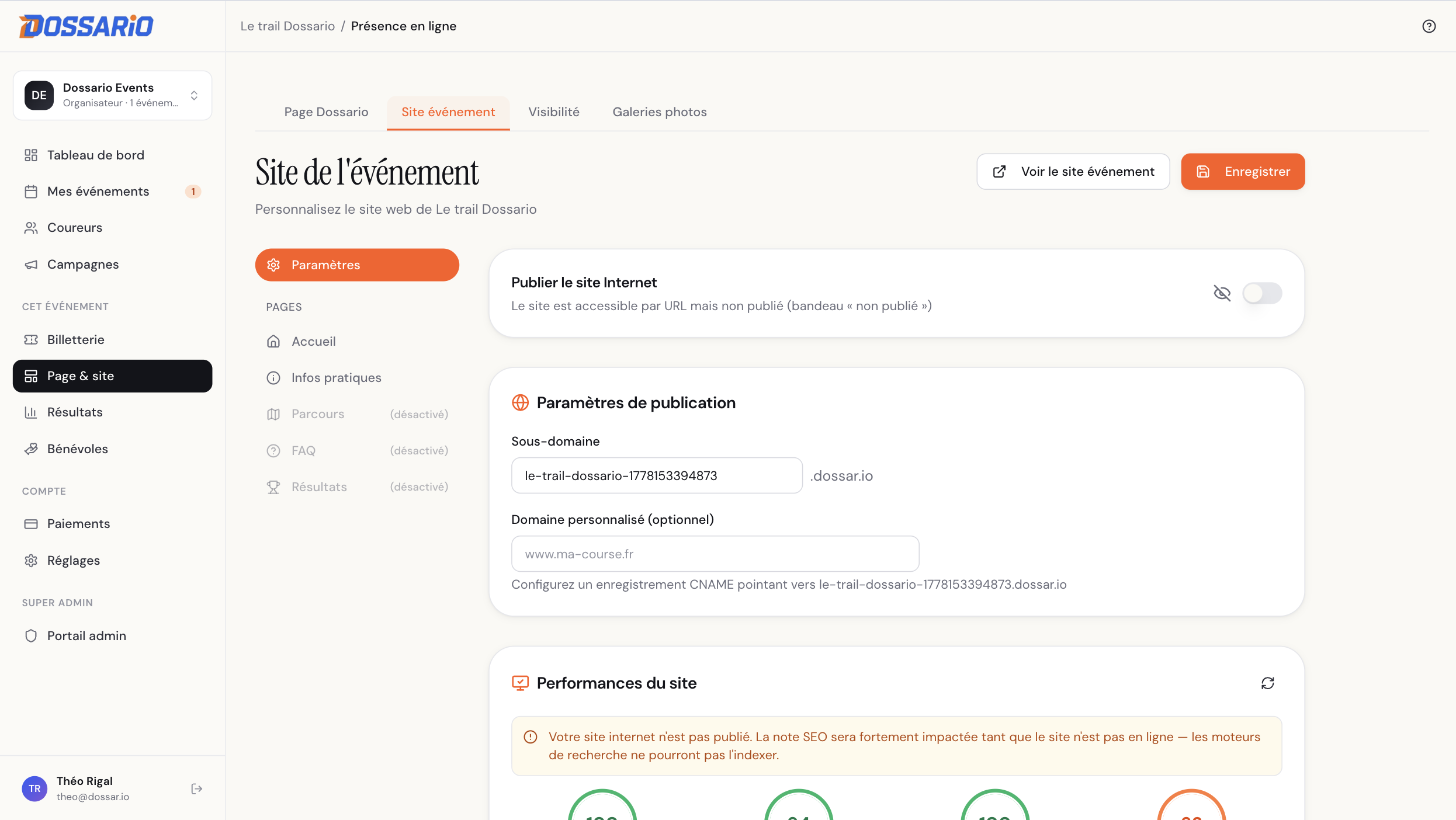Open the Galeries photos tab
This screenshot has width=1456, height=820.
[x=660, y=112]
